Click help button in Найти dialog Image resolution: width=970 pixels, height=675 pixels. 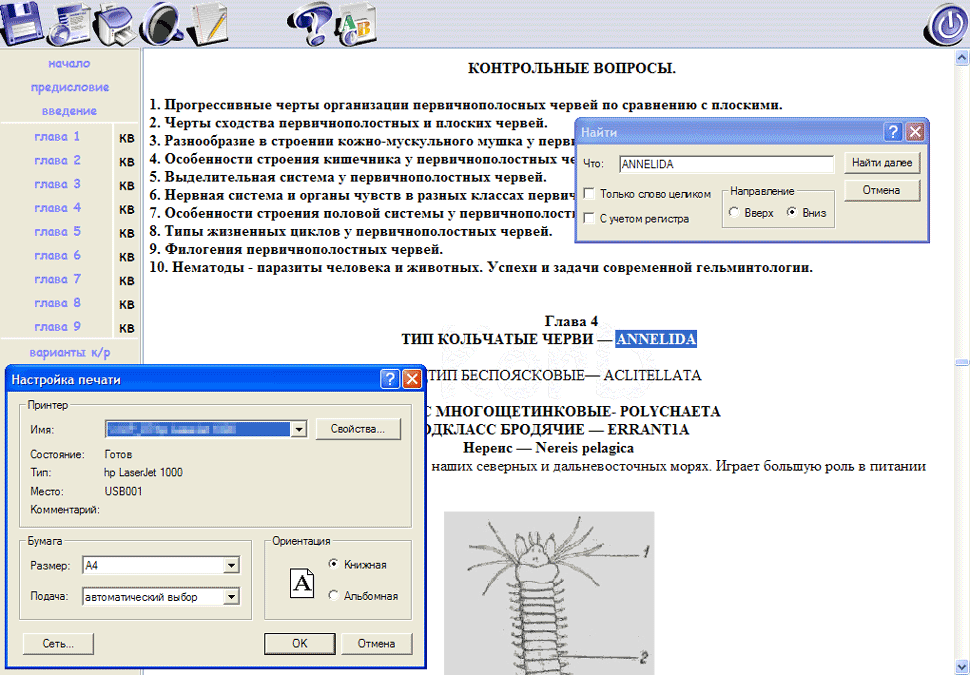pyautogui.click(x=893, y=132)
